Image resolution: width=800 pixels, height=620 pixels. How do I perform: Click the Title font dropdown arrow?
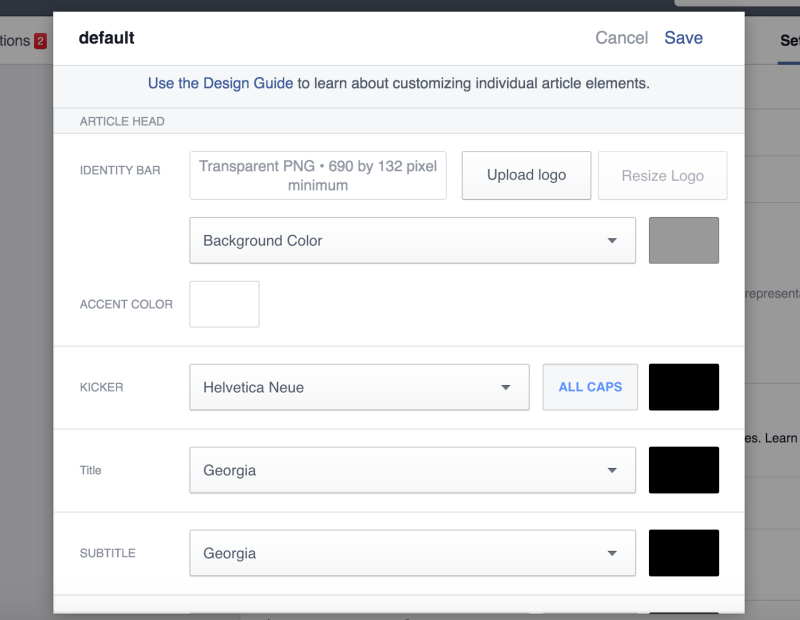pos(612,470)
